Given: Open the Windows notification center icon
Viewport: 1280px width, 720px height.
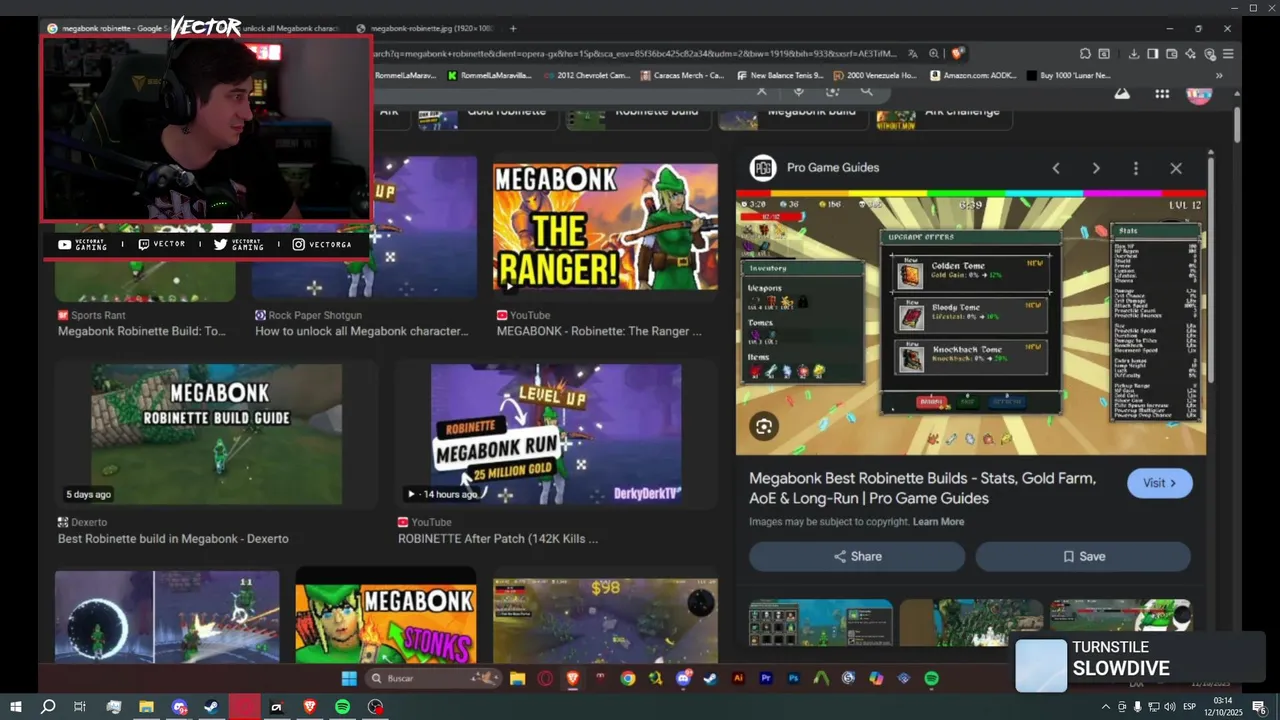Looking at the screenshot, I should click(1259, 707).
